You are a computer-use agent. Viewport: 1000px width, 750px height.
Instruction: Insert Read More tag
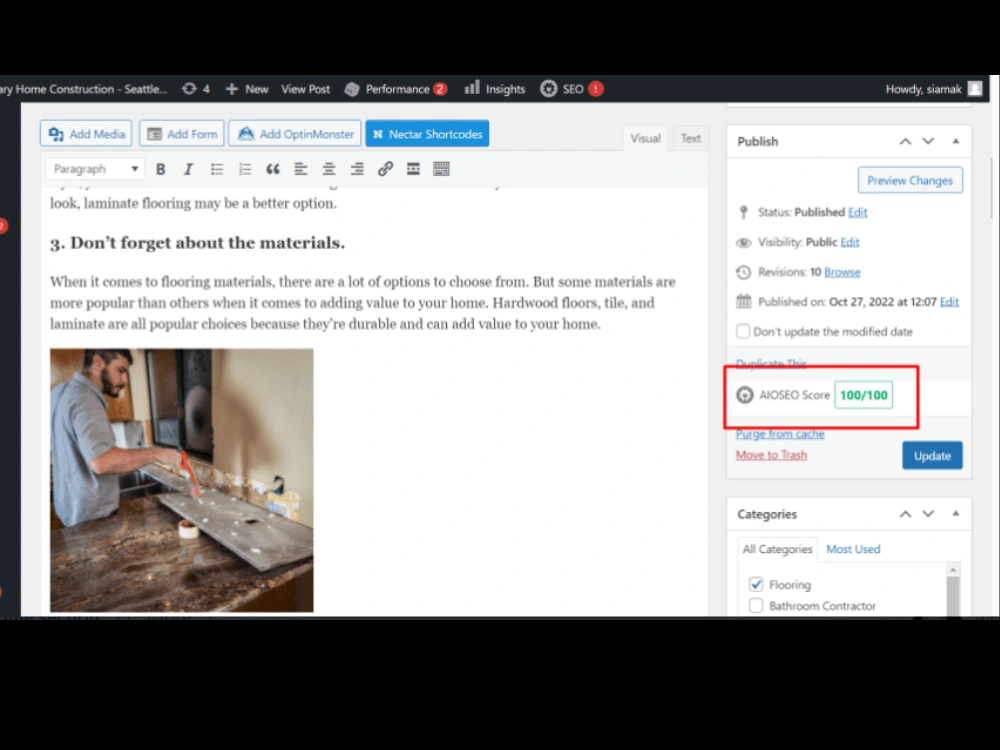tap(413, 169)
